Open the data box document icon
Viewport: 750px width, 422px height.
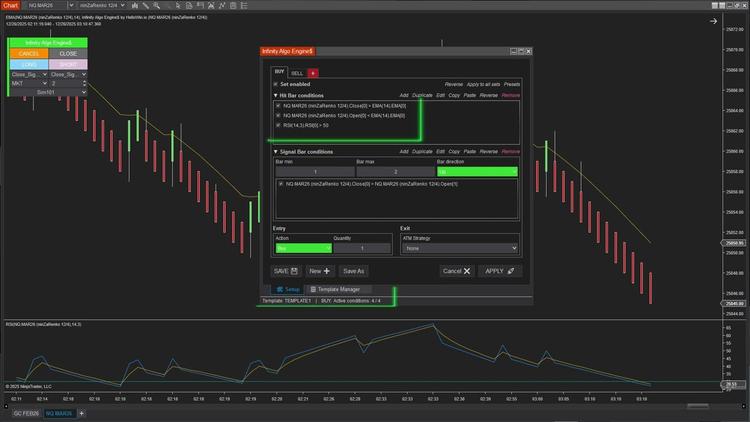pyautogui.click(x=189, y=5)
